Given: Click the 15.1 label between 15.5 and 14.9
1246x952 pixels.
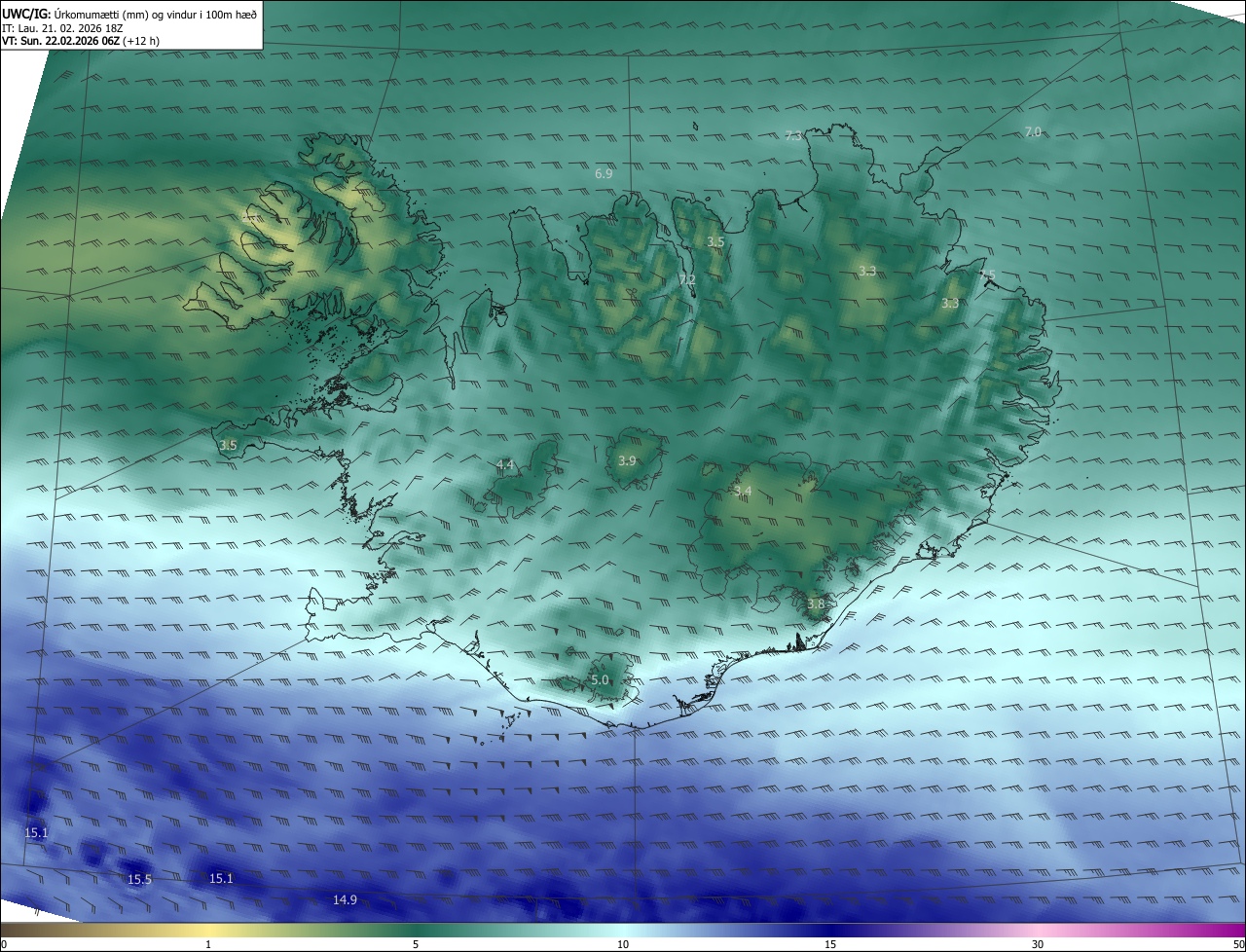Looking at the screenshot, I should [222, 878].
